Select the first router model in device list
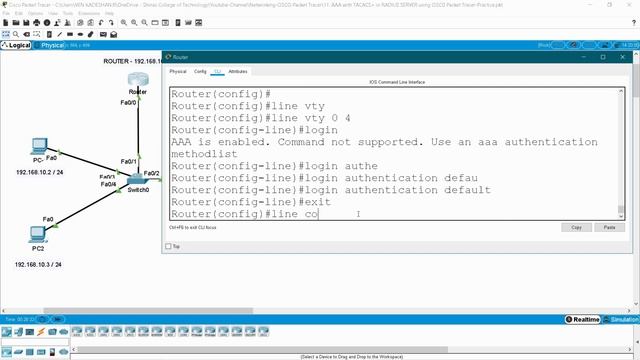This screenshot has height=360, width=640. tap(77, 331)
